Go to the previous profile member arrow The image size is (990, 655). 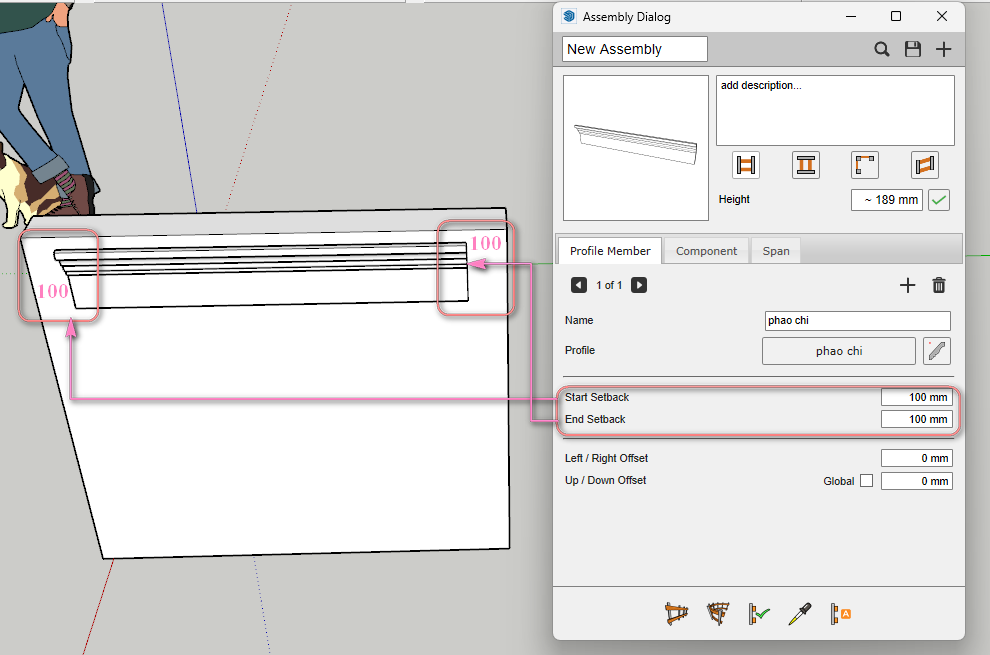click(x=579, y=285)
